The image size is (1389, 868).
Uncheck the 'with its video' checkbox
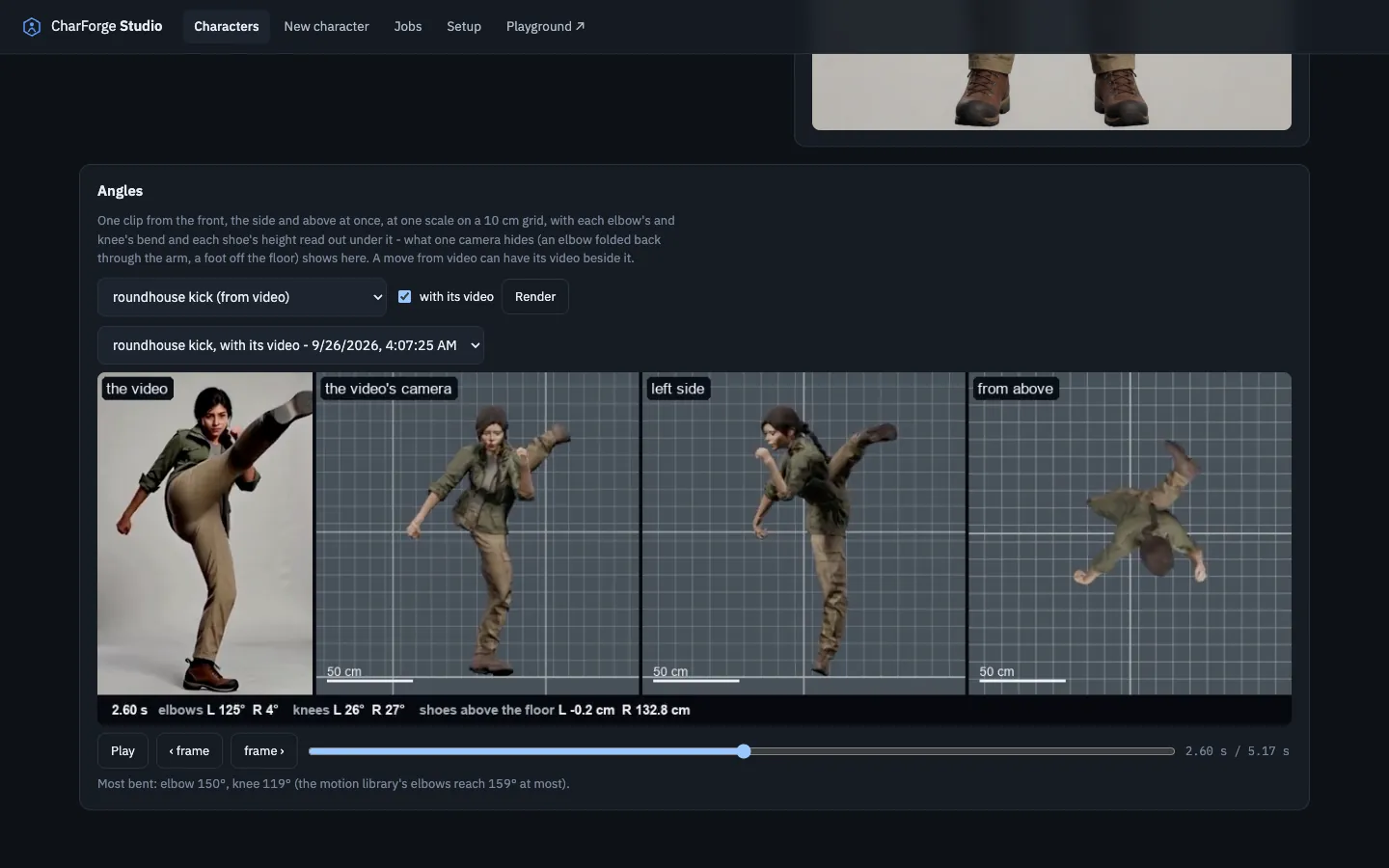[405, 297]
